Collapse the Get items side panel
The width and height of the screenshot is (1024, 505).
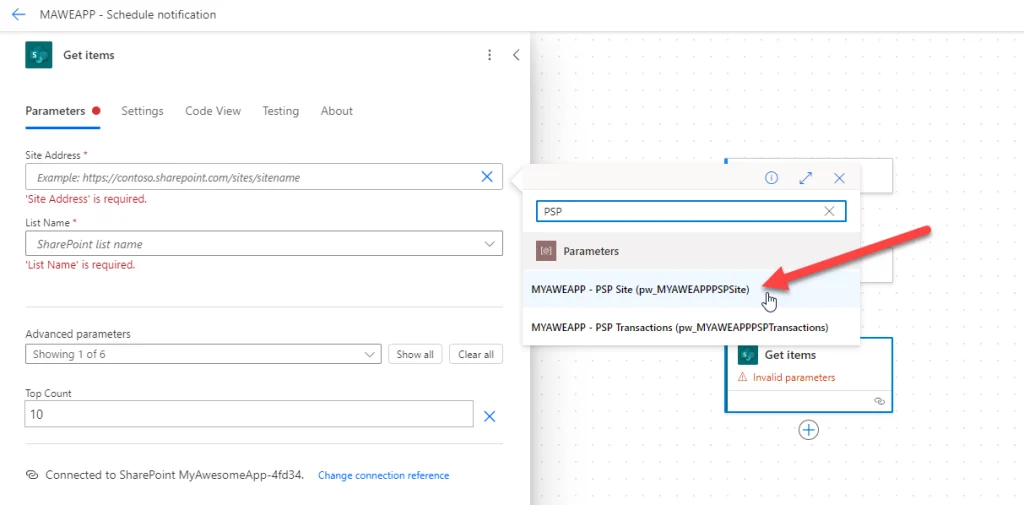516,56
